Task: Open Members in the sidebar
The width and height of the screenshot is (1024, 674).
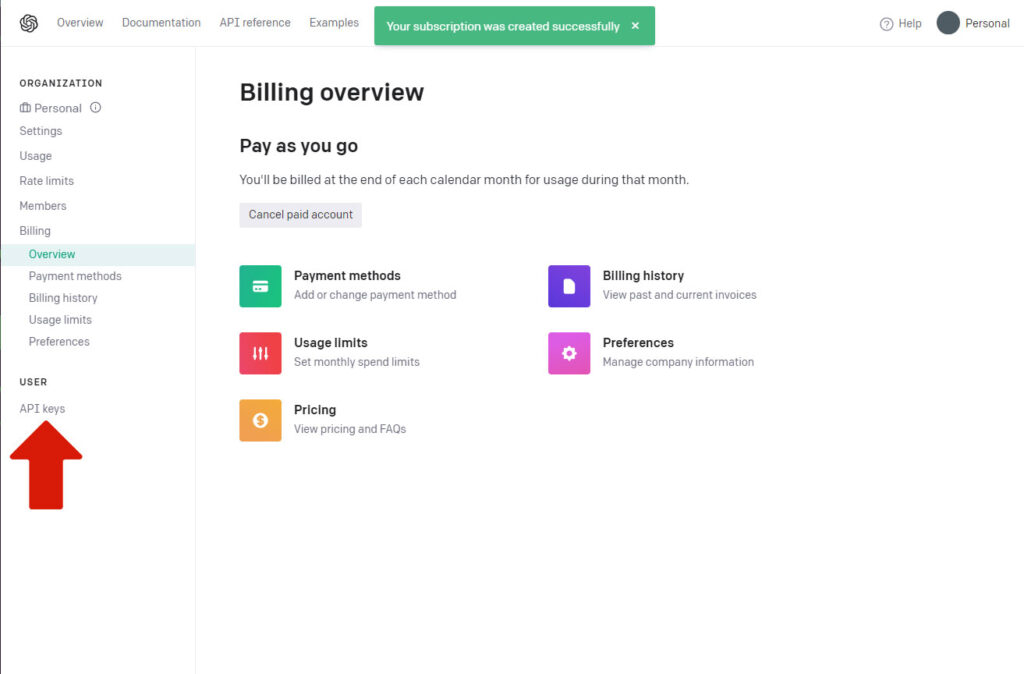Action: click(x=43, y=206)
